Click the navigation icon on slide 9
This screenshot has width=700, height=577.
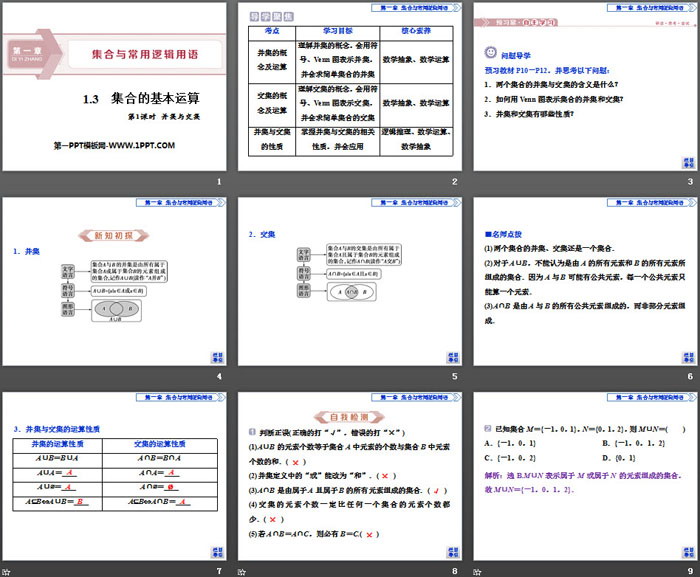pos(687,551)
